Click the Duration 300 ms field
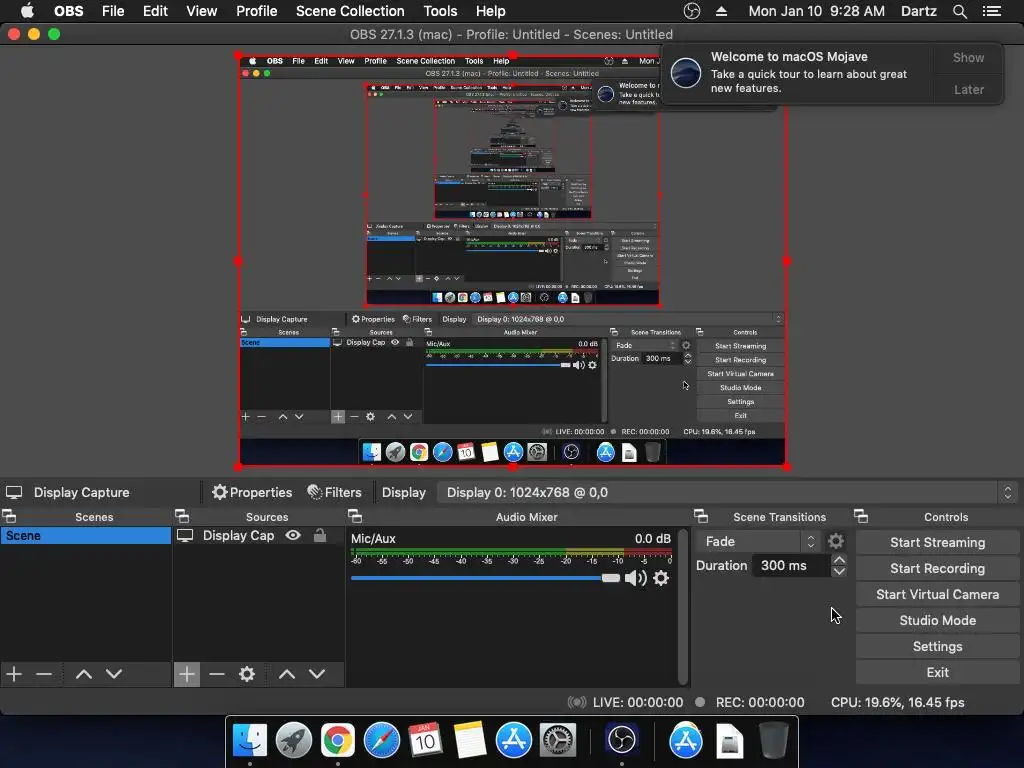 point(791,566)
